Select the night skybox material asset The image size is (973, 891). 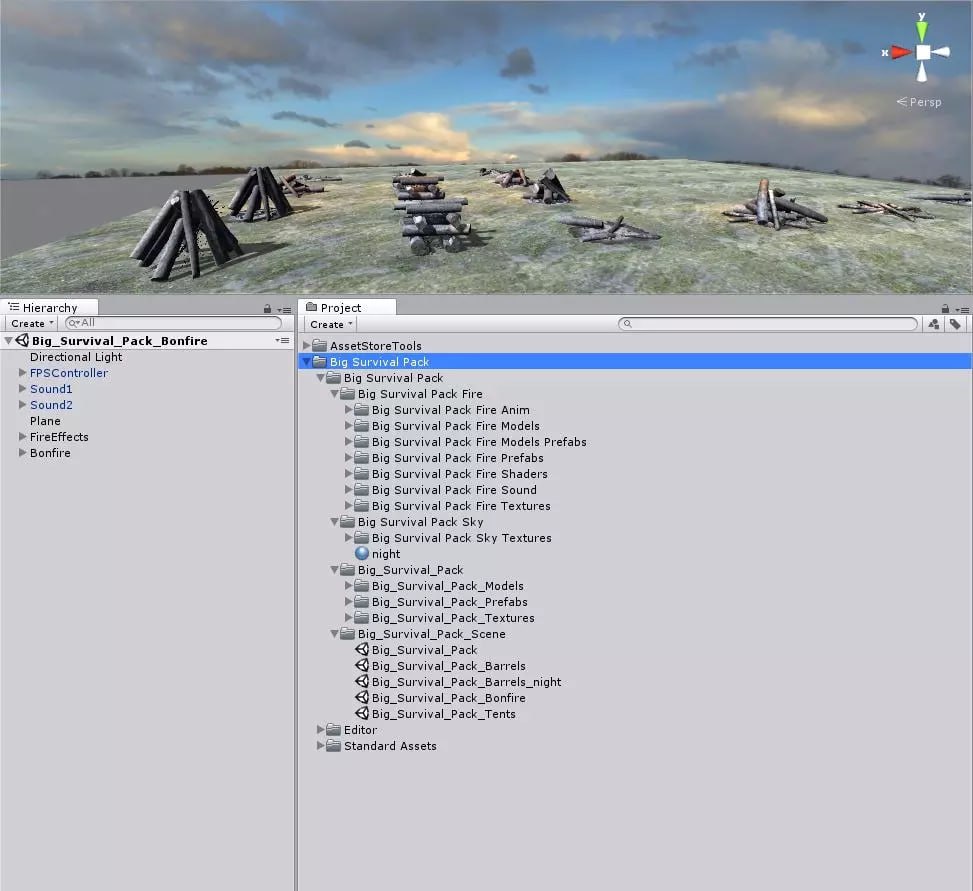pyautogui.click(x=385, y=554)
